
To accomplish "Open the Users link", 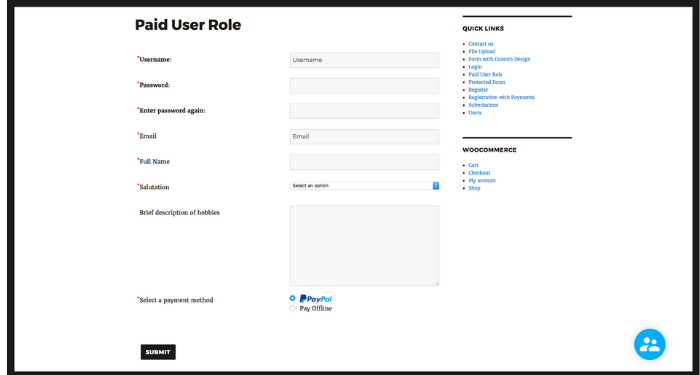I will [475, 112].
